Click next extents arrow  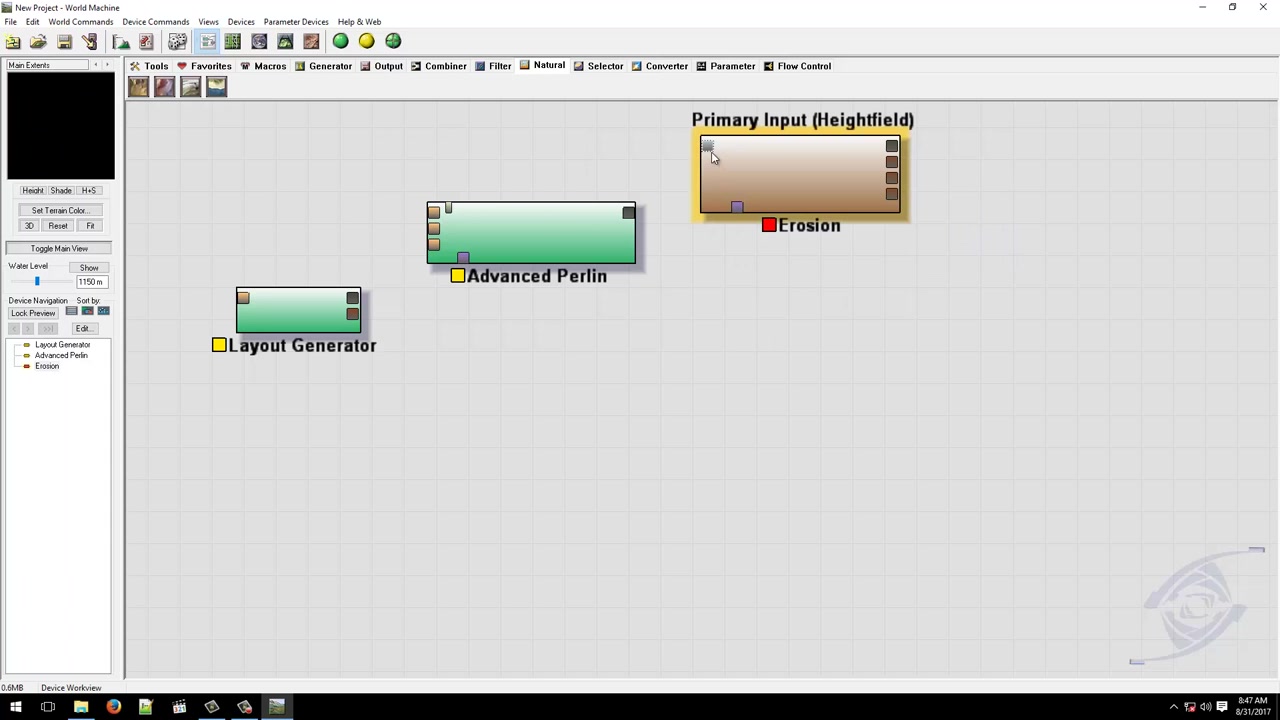[108, 65]
